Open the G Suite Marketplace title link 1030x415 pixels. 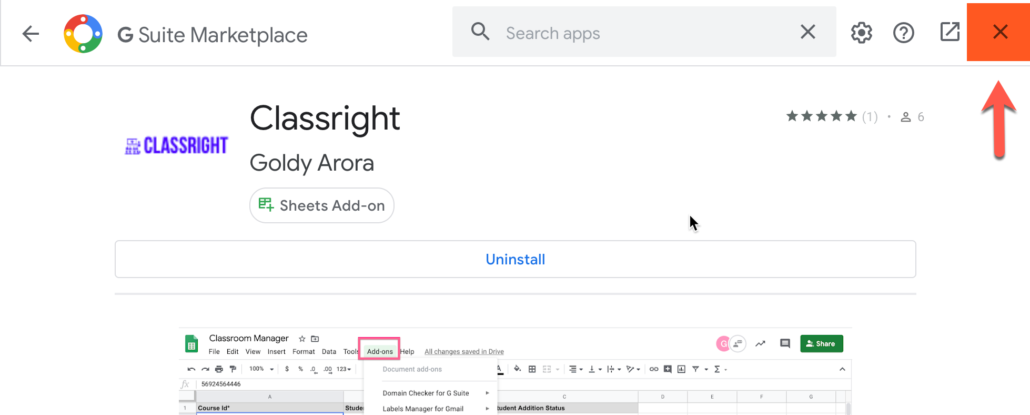212,34
